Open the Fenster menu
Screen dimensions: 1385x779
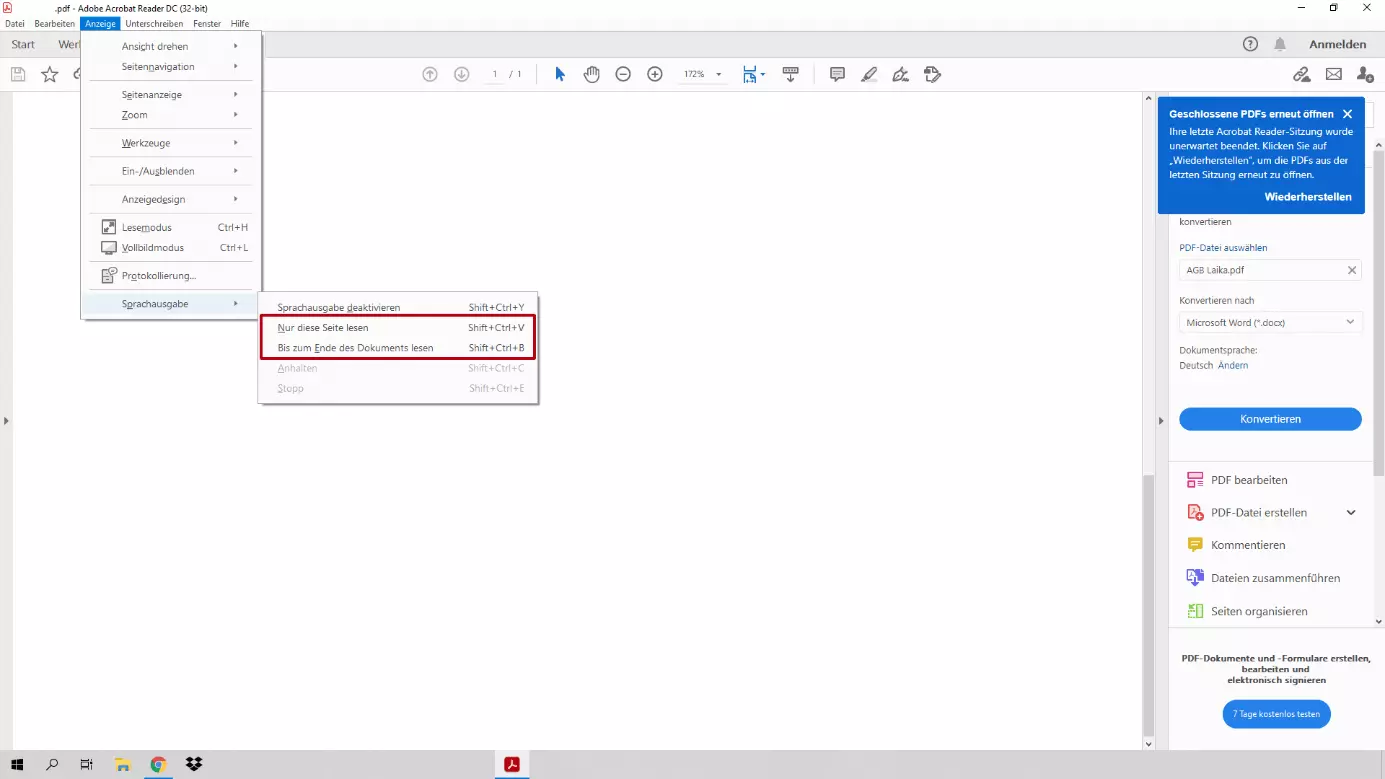(x=207, y=23)
